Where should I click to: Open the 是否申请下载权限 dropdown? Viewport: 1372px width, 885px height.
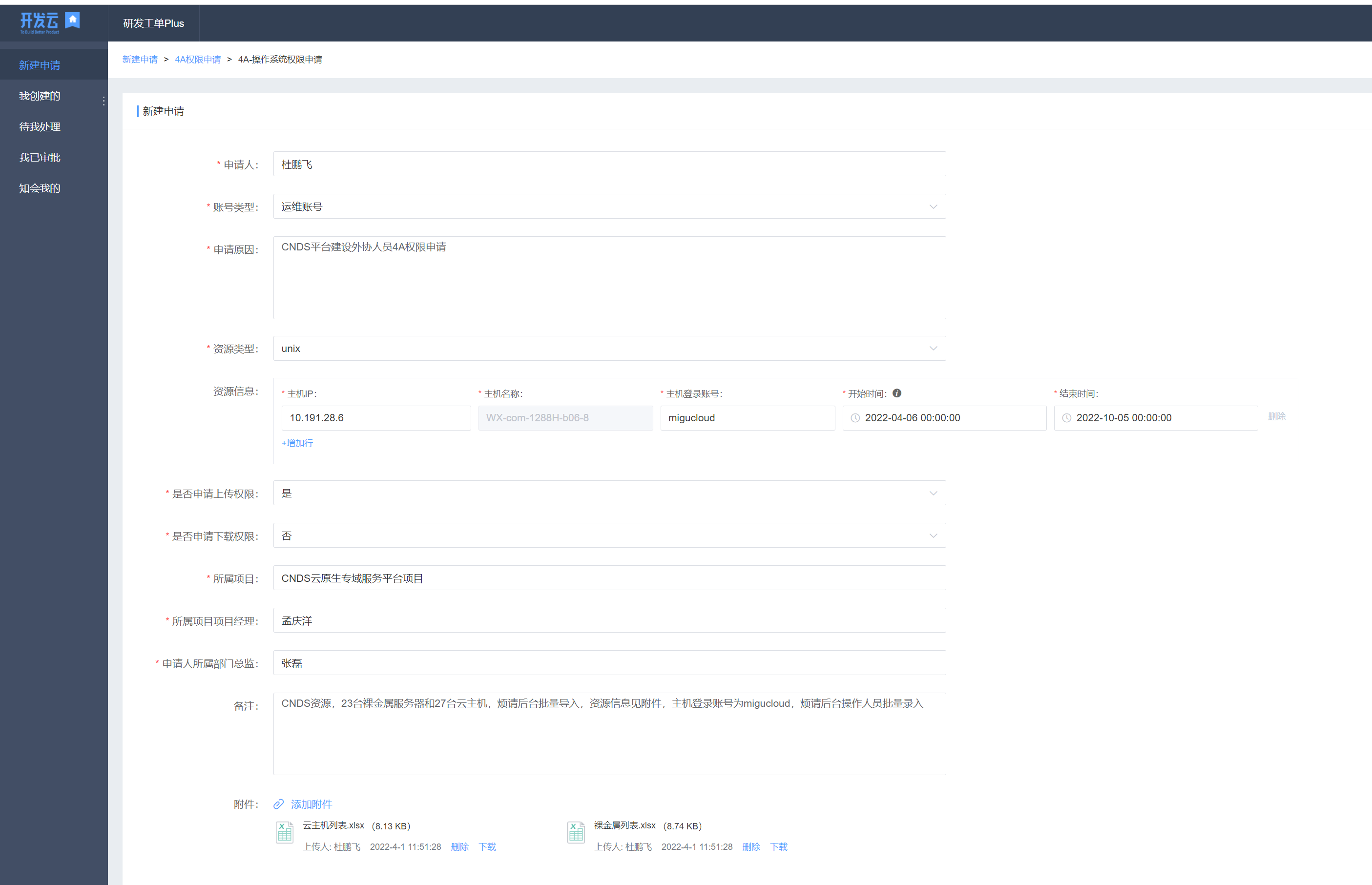(933, 536)
